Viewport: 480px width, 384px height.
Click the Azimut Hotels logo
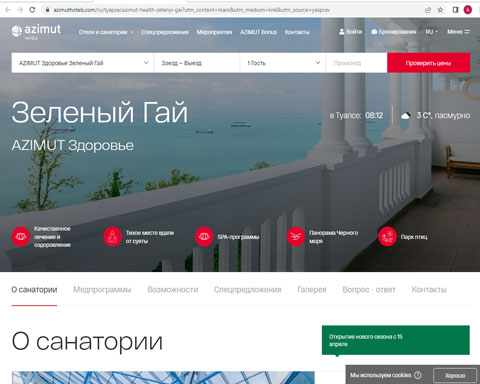pos(36,31)
